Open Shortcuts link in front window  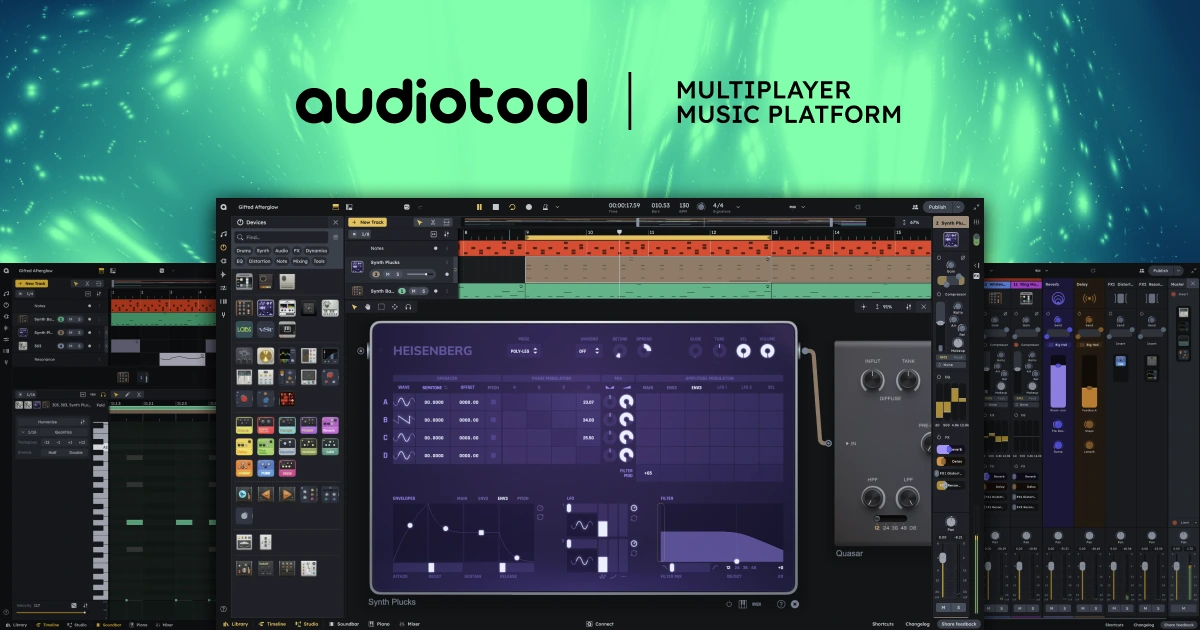(883, 624)
